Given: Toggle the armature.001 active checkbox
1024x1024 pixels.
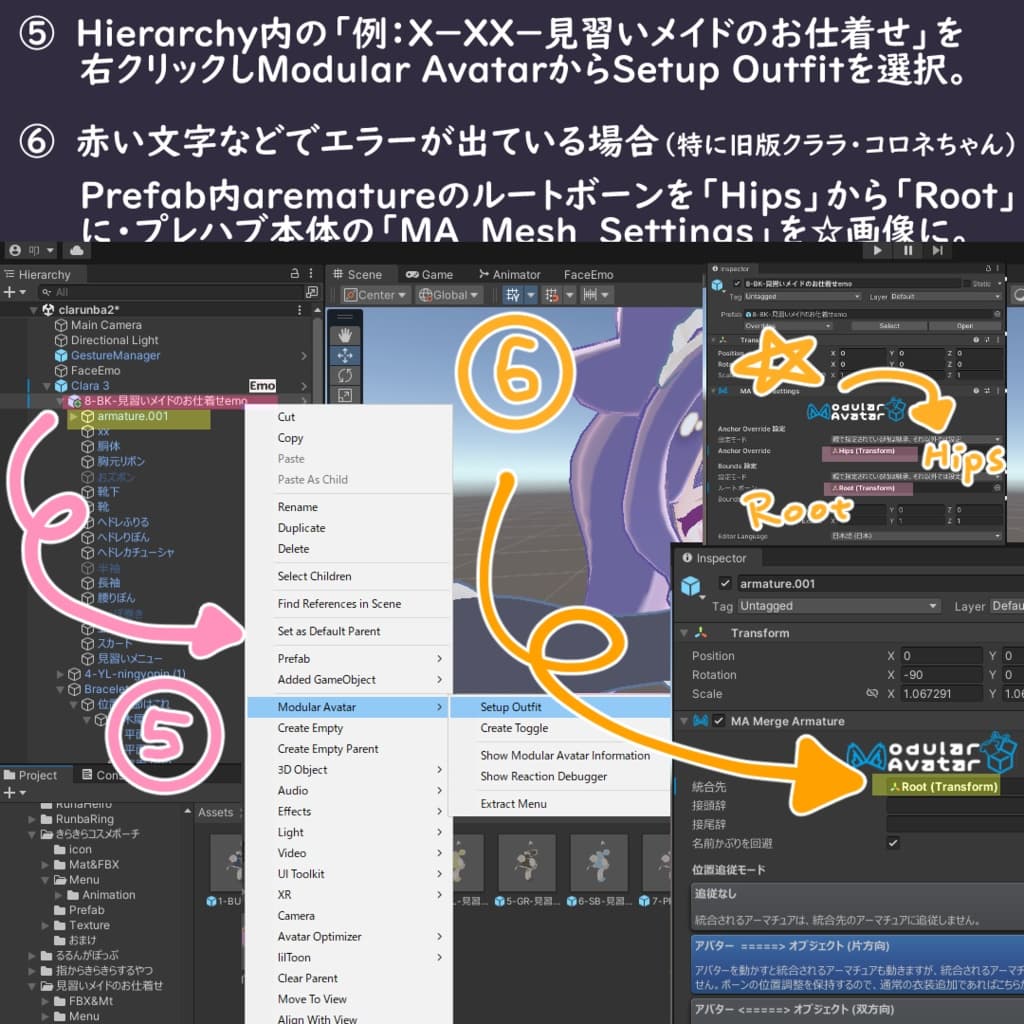Looking at the screenshot, I should (724, 583).
